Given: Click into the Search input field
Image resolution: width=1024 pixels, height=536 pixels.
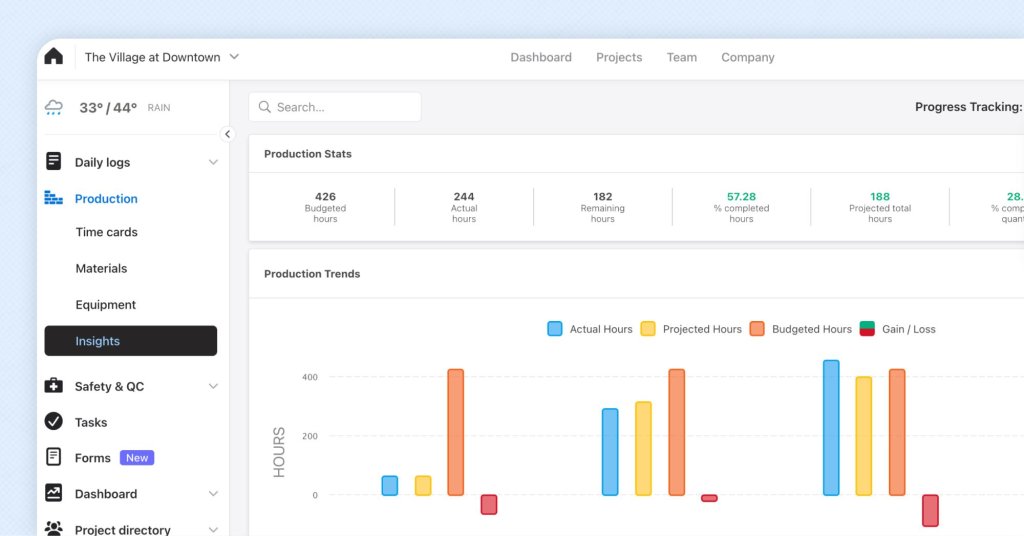Looking at the screenshot, I should point(340,107).
